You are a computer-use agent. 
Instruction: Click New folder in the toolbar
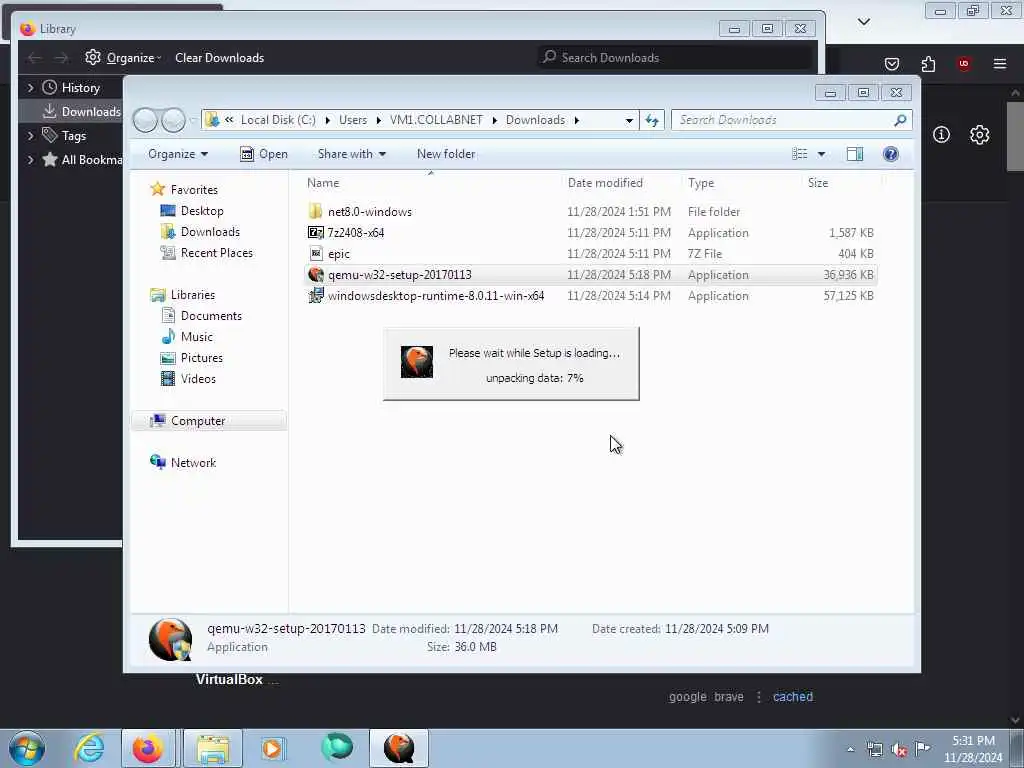point(446,154)
